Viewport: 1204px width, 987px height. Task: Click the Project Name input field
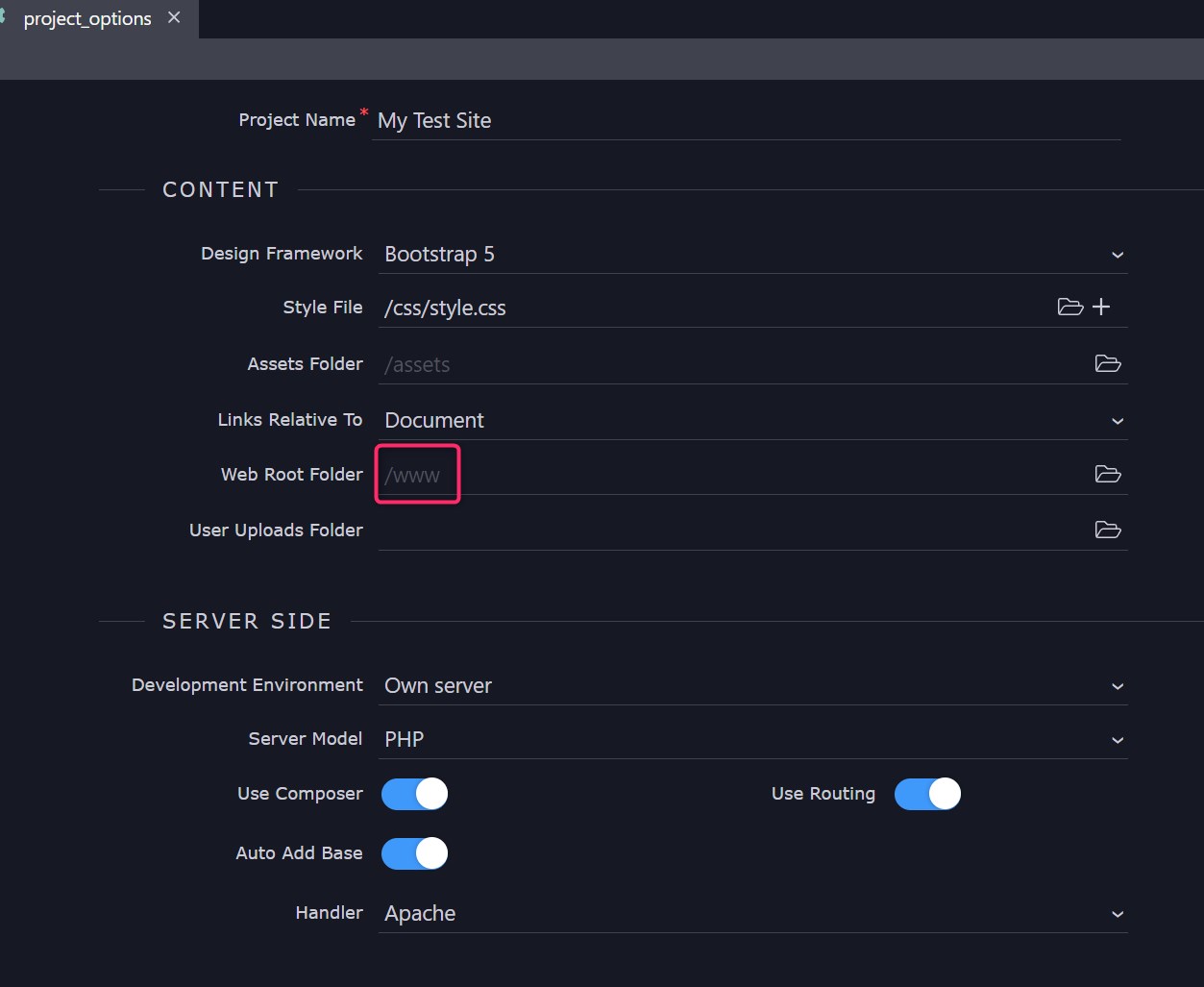[746, 121]
